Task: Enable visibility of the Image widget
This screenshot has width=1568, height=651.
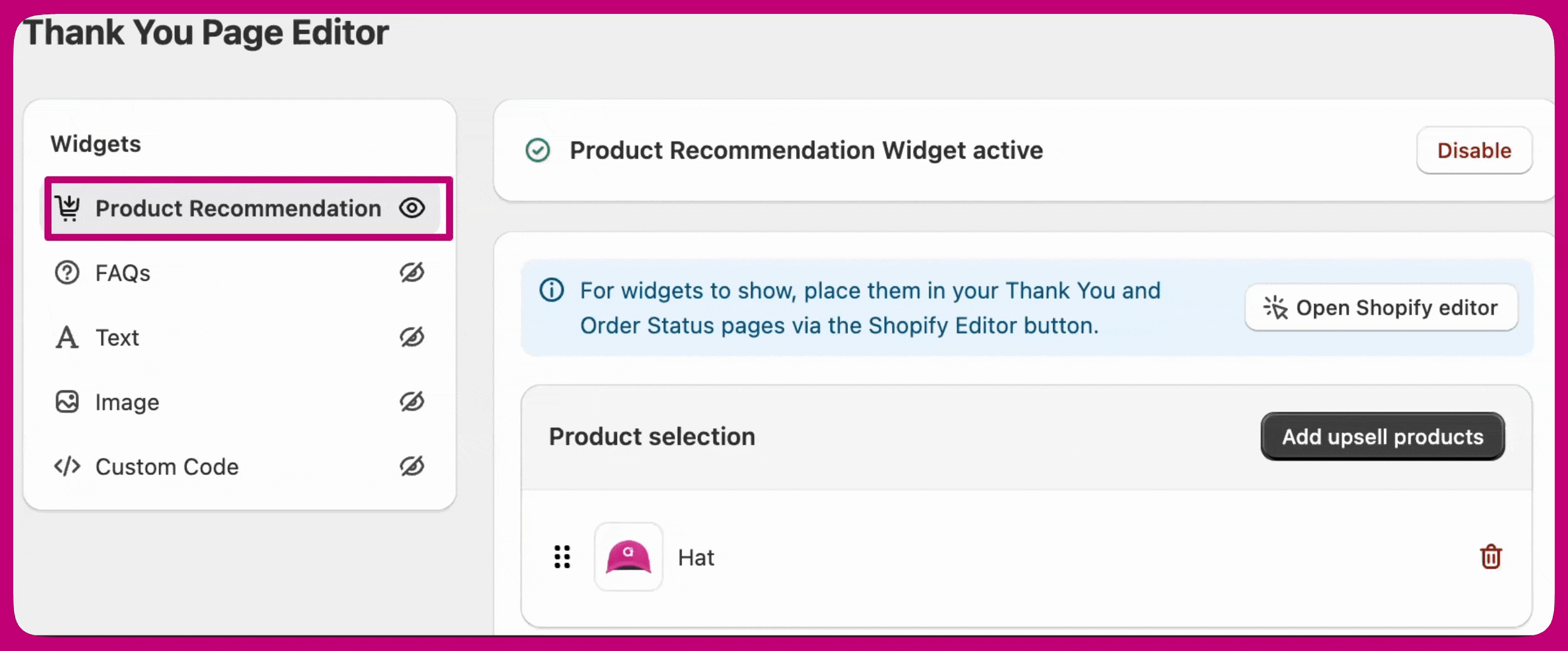Action: pyautogui.click(x=412, y=401)
